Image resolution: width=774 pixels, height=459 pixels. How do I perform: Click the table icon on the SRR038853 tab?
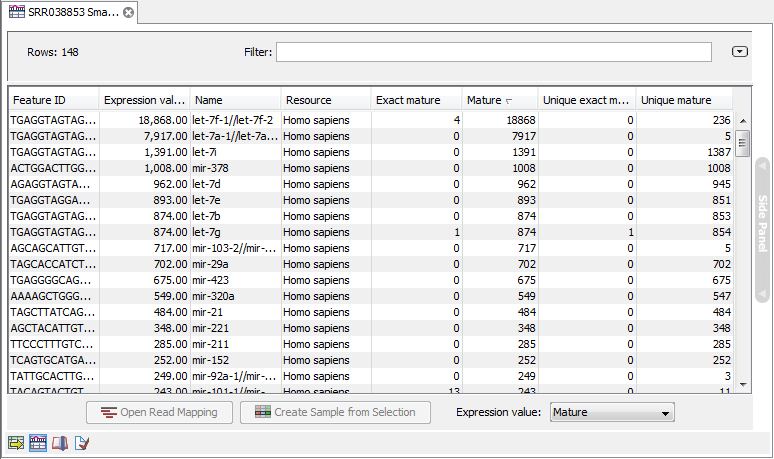pyautogui.click(x=17, y=12)
